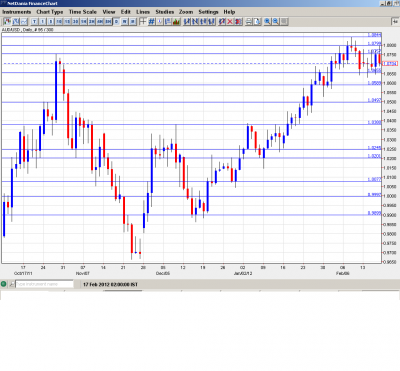The width and height of the screenshot is (400, 371).
Task: Select the line chart type icon
Action: click(24, 22)
